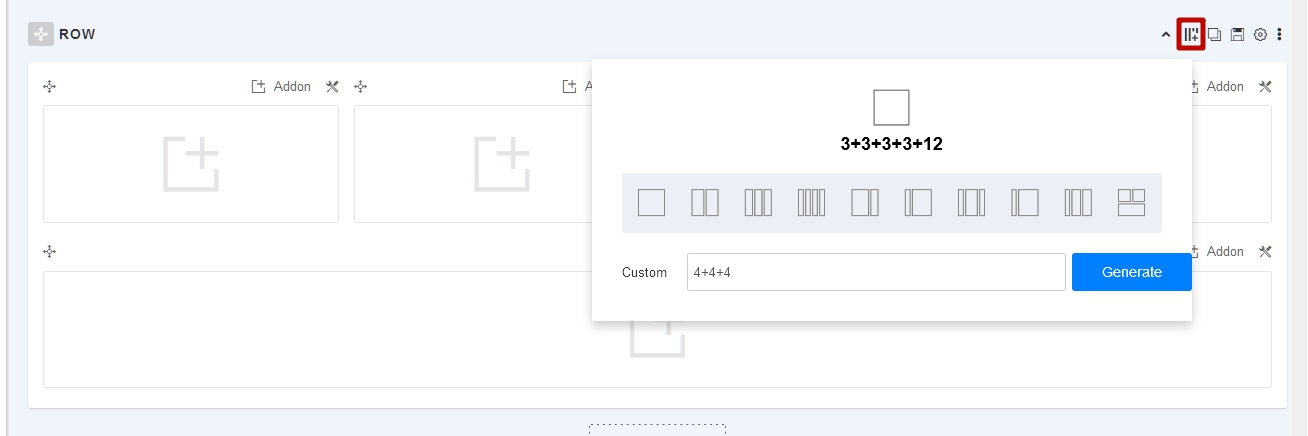
Task: Select the single full-width column layout
Action: (651, 203)
